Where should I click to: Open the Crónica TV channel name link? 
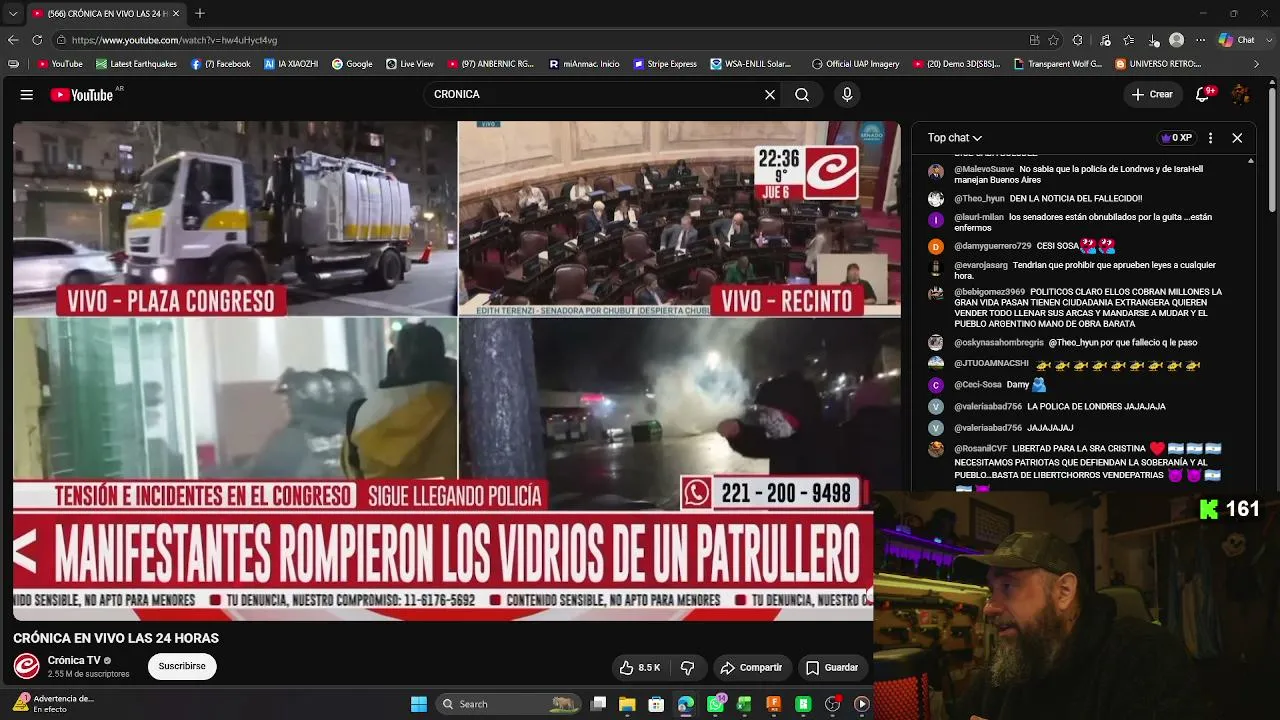click(74, 660)
